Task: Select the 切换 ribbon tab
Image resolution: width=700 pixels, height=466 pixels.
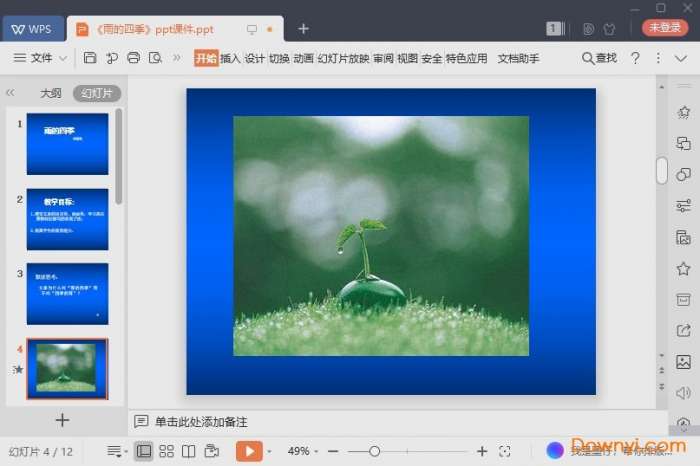Action: click(x=279, y=58)
